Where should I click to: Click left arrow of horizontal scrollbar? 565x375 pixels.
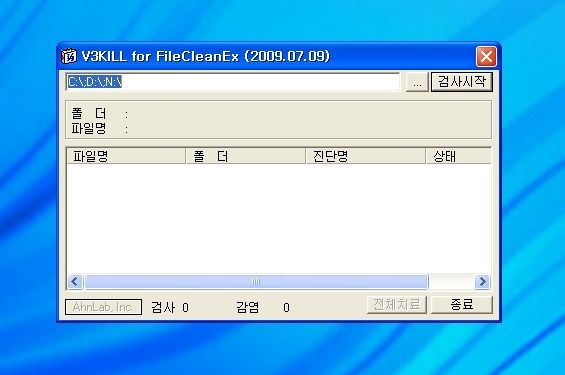coord(75,282)
